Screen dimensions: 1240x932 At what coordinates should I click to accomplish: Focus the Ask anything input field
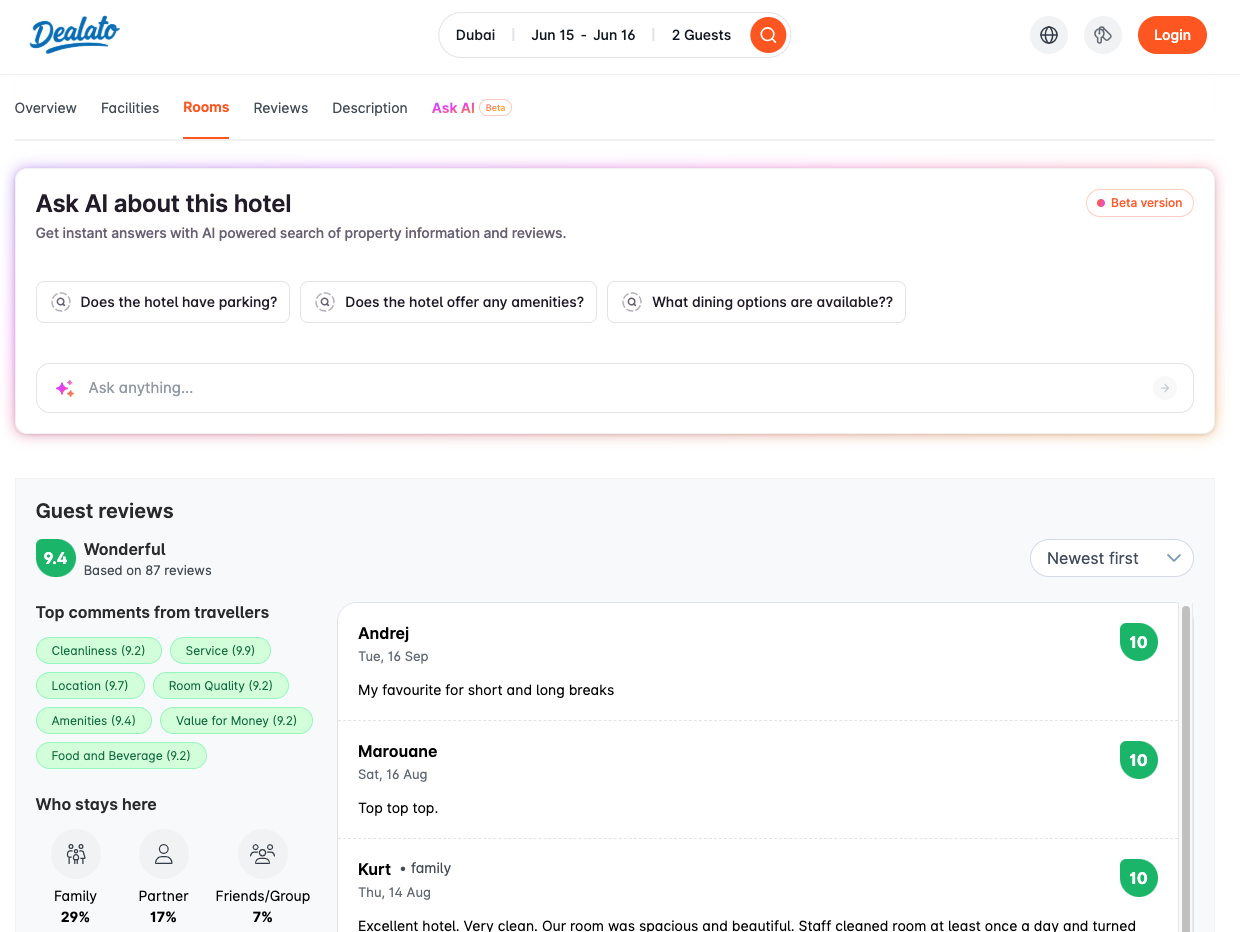click(615, 388)
